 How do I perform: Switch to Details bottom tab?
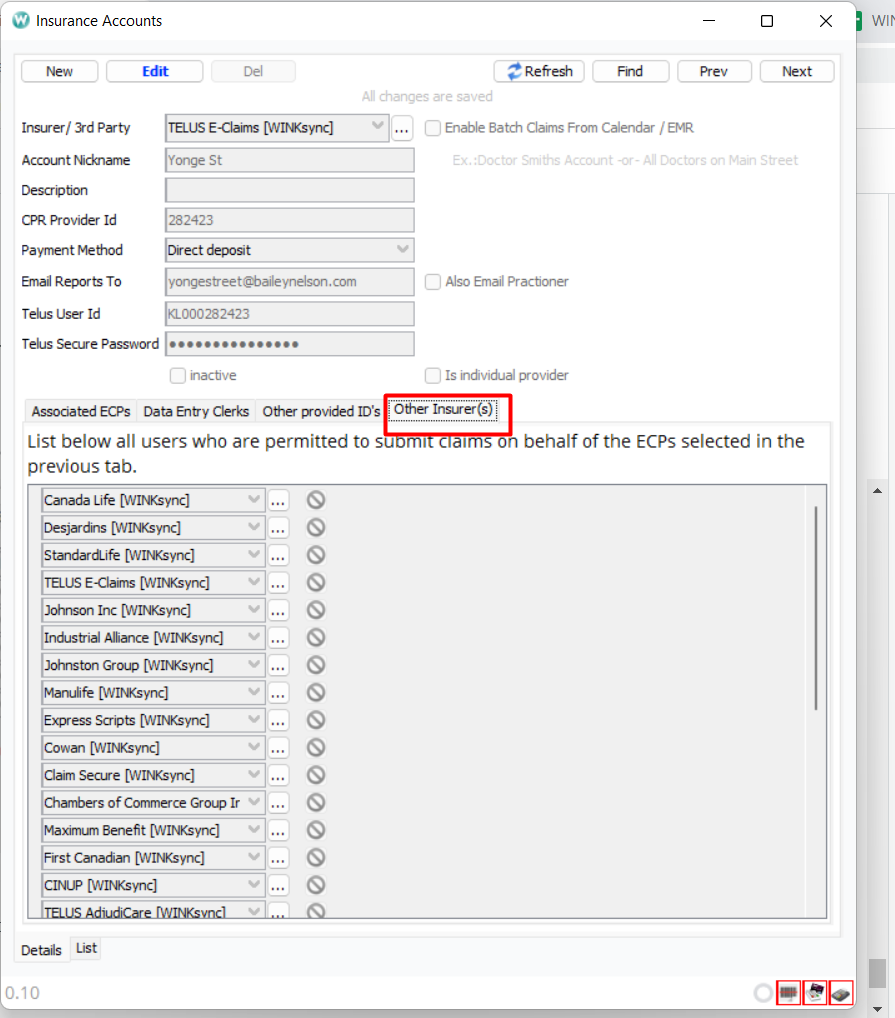tap(41, 950)
